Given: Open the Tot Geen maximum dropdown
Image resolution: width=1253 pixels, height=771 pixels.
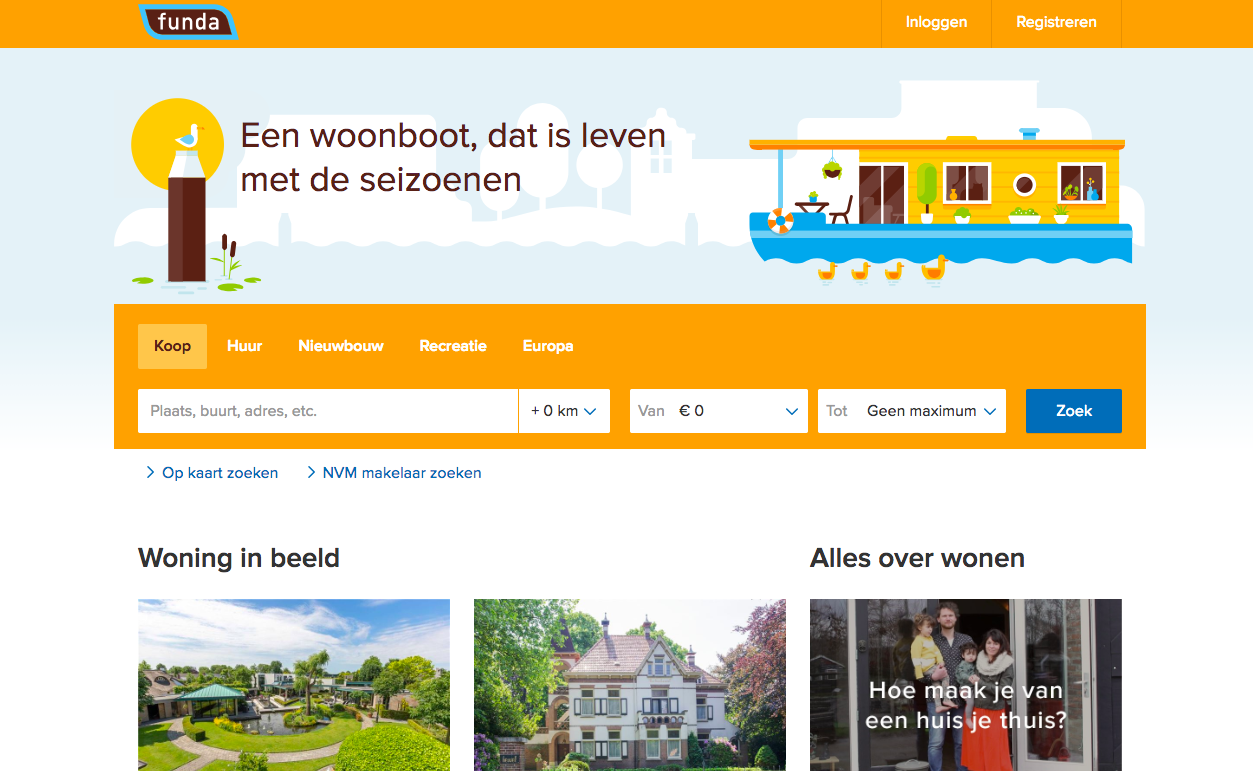Looking at the screenshot, I should pyautogui.click(x=912, y=411).
